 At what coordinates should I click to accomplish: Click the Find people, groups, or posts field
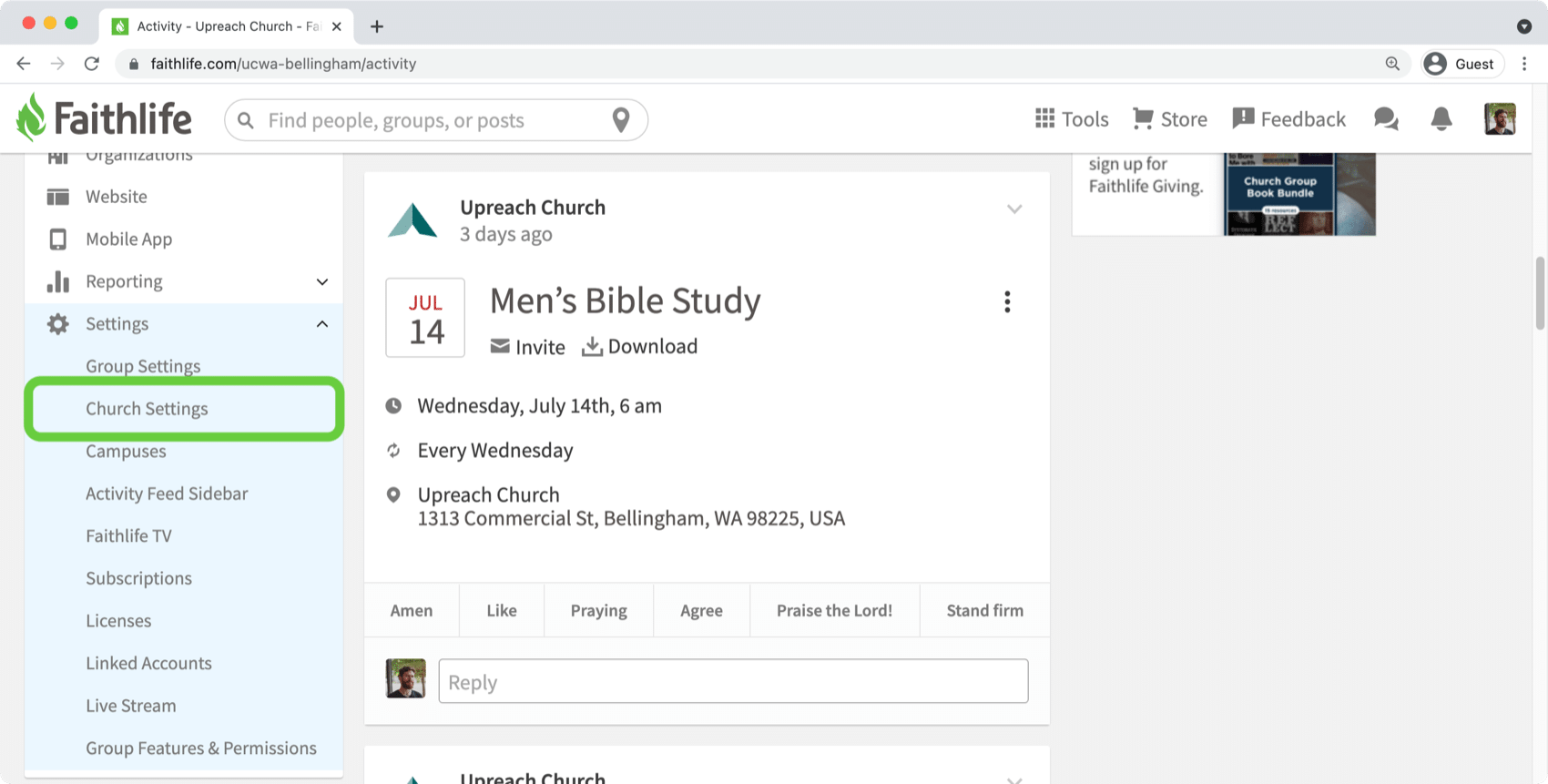(x=435, y=120)
